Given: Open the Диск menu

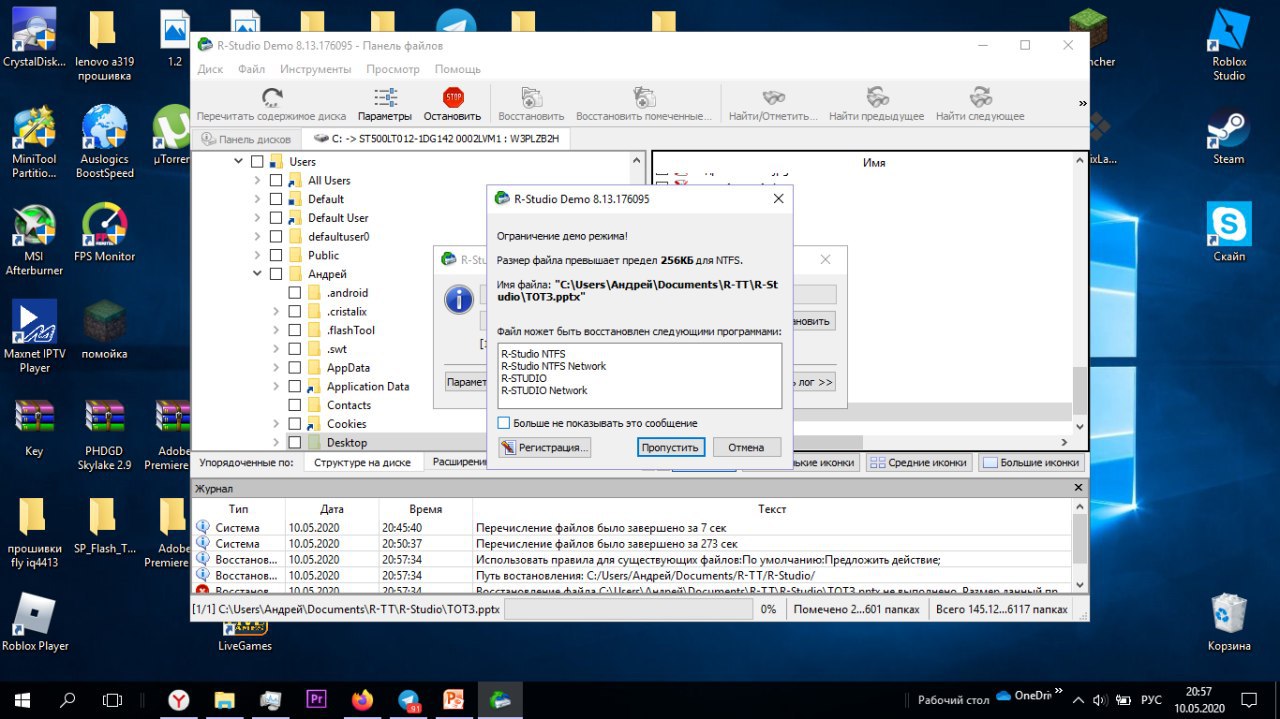Looking at the screenshot, I should click(x=210, y=69).
